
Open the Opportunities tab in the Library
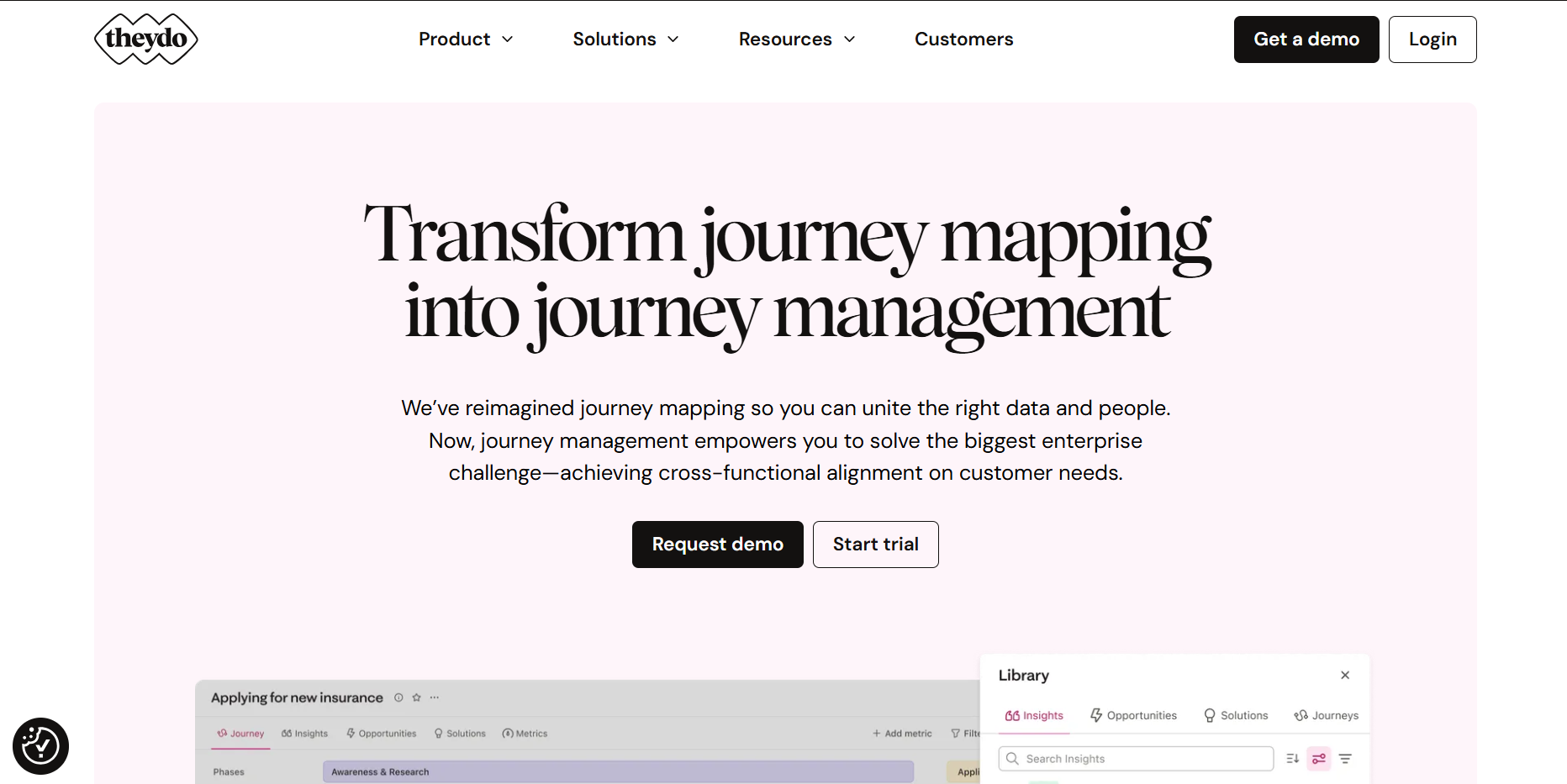[x=1133, y=715]
